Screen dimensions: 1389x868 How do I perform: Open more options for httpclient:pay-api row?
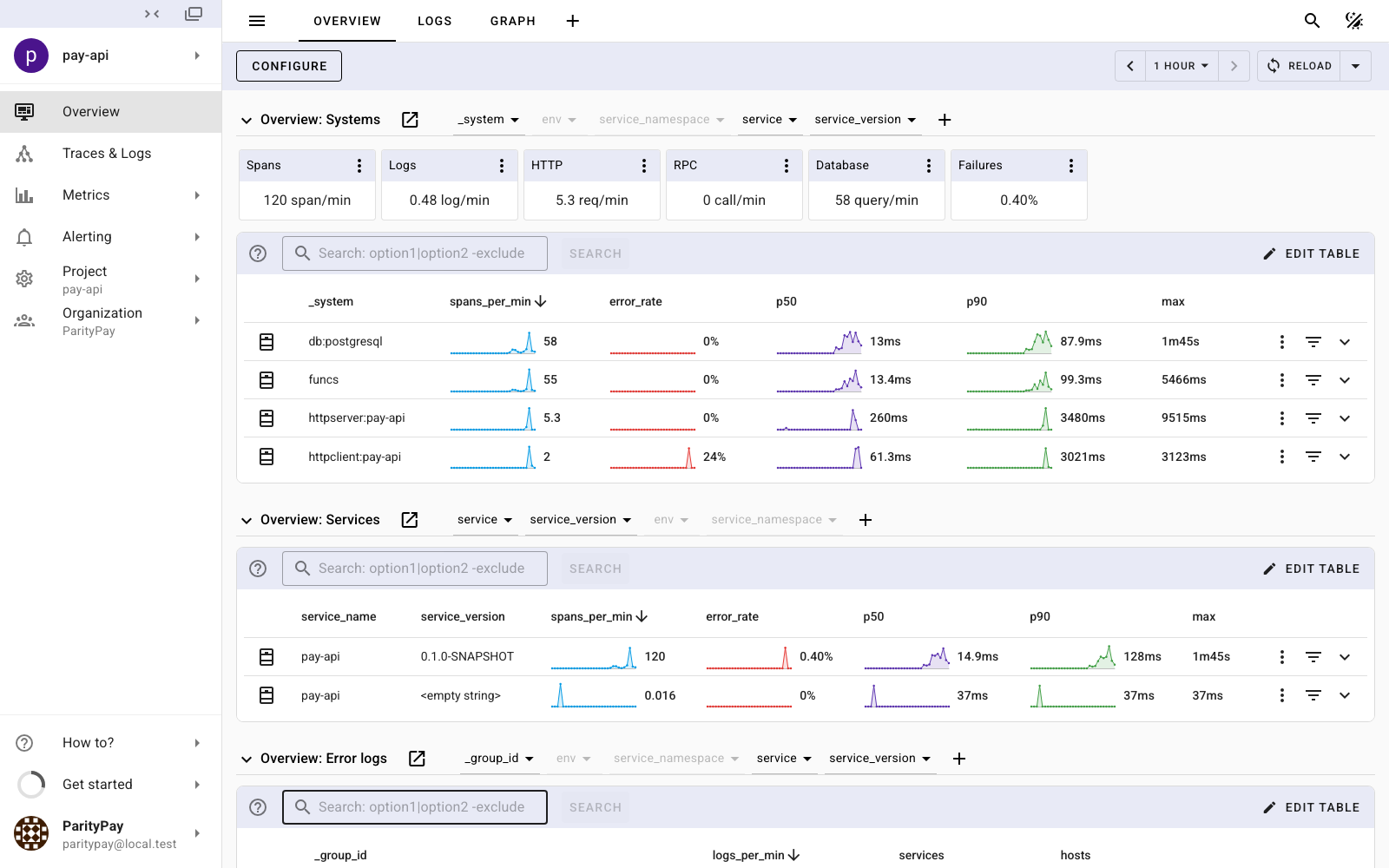(x=1282, y=457)
